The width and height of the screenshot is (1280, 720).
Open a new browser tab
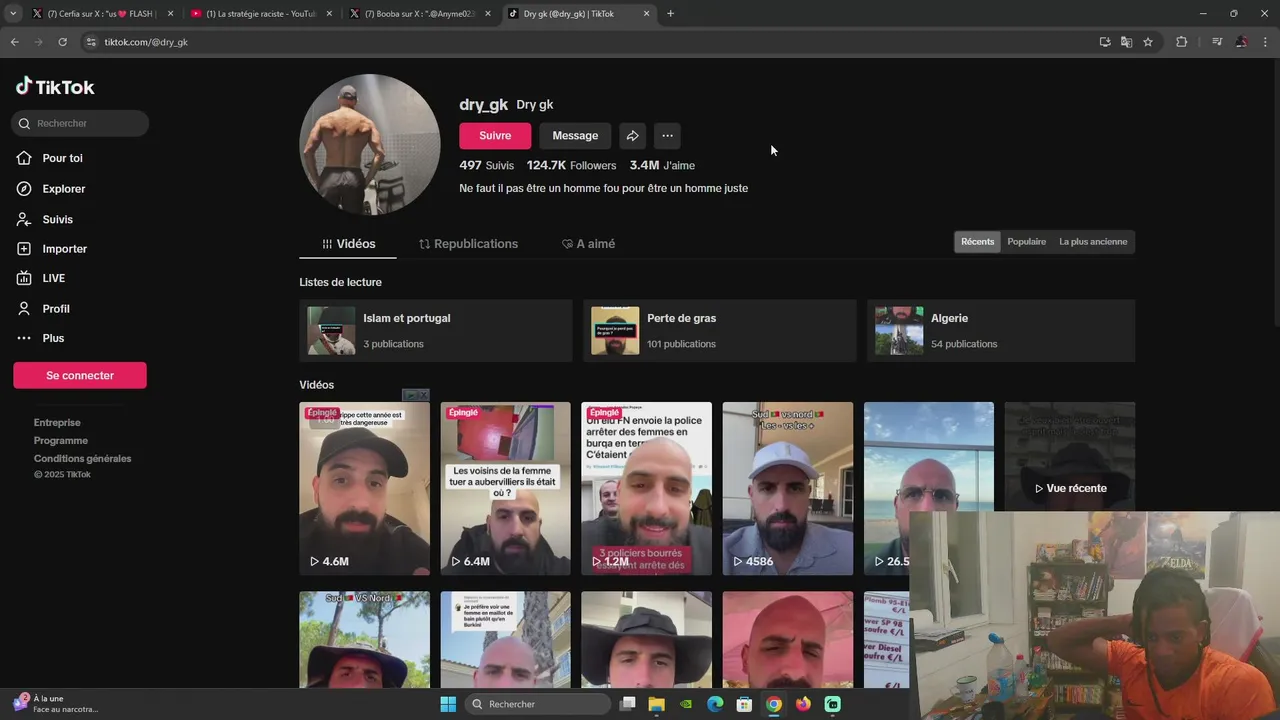point(670,14)
